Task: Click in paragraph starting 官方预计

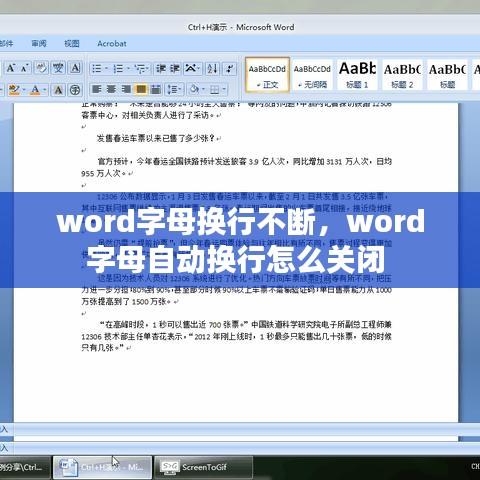Action: (237, 167)
